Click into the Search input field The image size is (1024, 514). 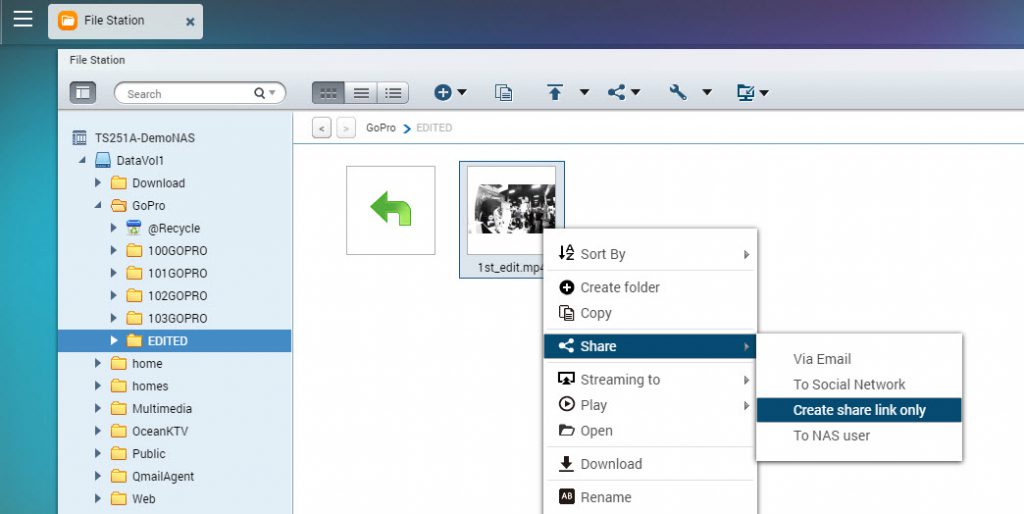185,94
